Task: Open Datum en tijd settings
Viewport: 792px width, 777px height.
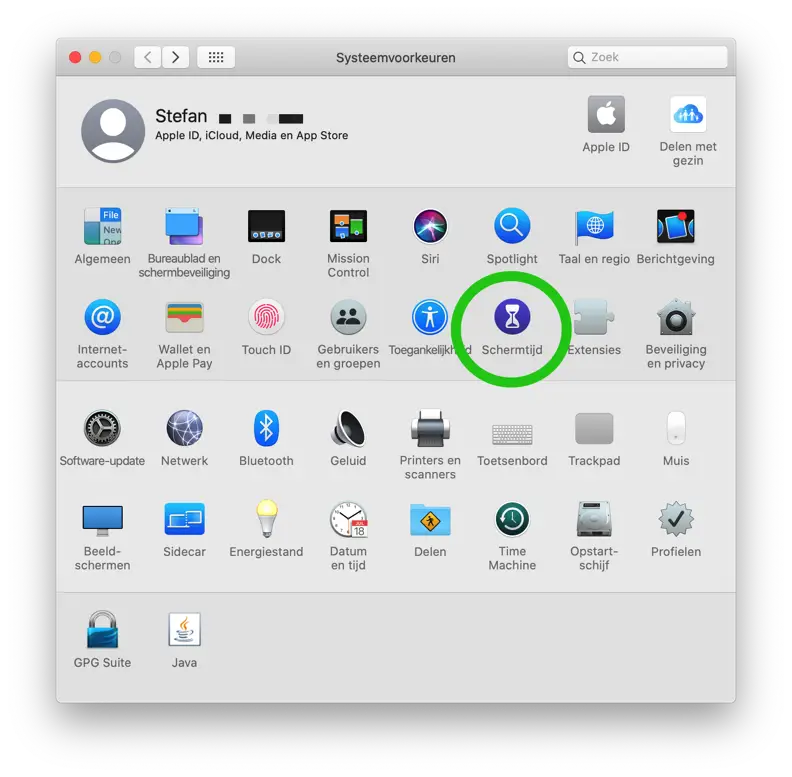Action: 348,519
